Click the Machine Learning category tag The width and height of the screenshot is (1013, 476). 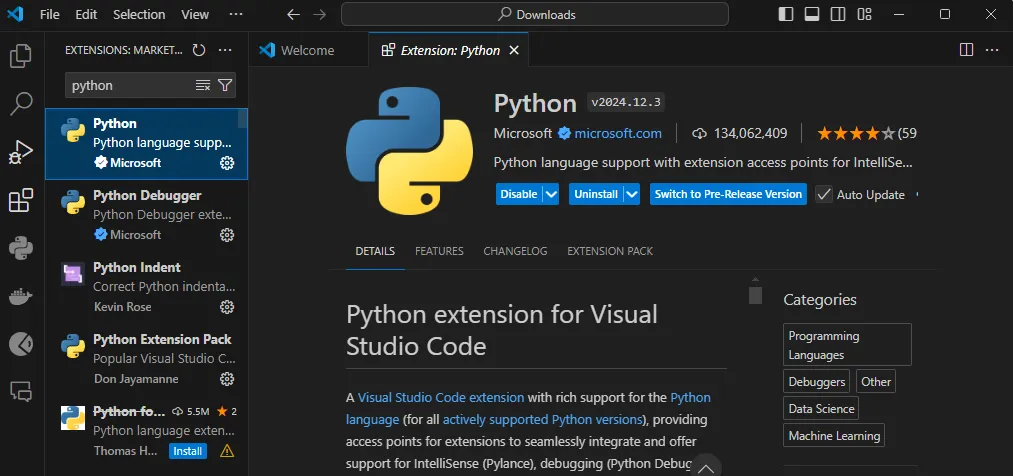(x=834, y=436)
